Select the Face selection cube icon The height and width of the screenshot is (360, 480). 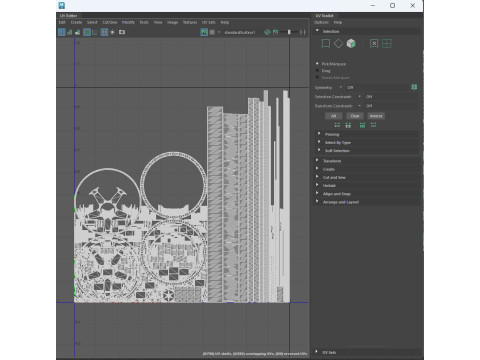(x=351, y=44)
